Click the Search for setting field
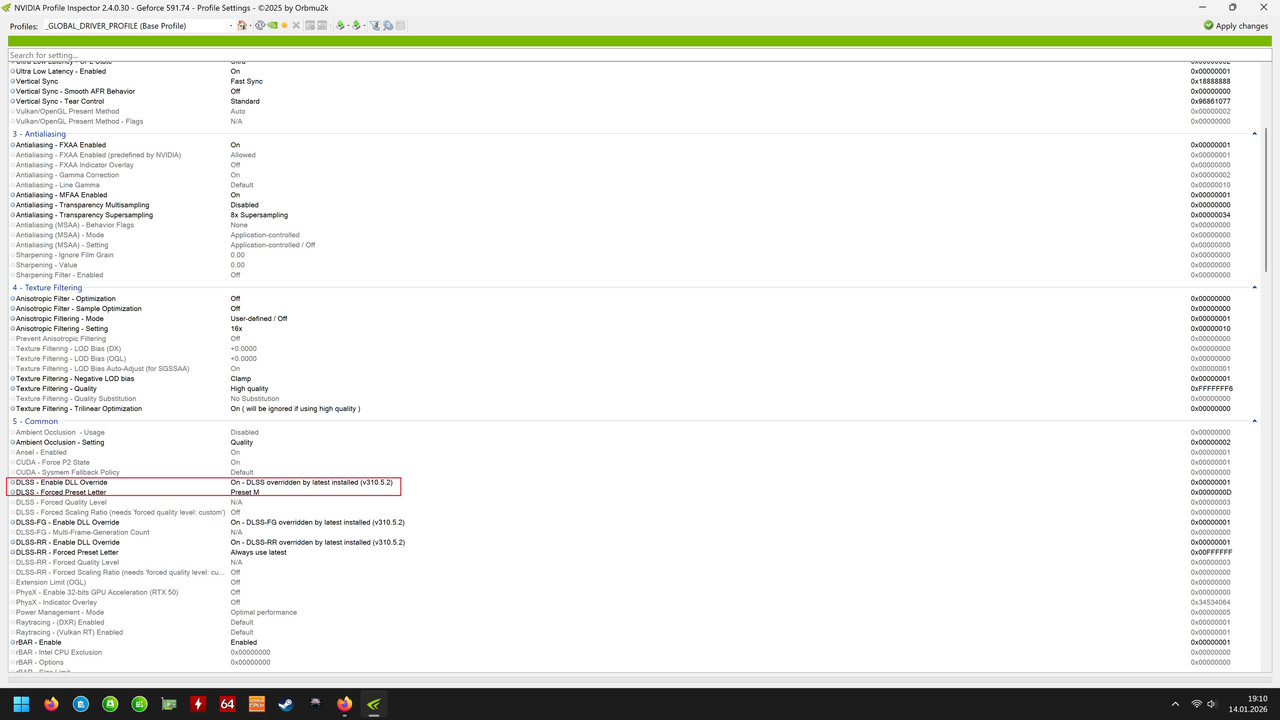 pyautogui.click(x=640, y=55)
